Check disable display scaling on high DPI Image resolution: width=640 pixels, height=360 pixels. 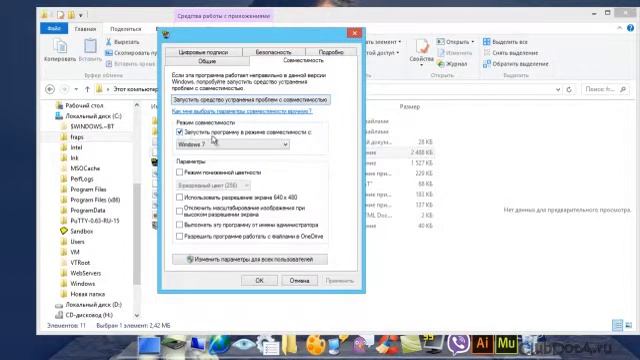179,211
